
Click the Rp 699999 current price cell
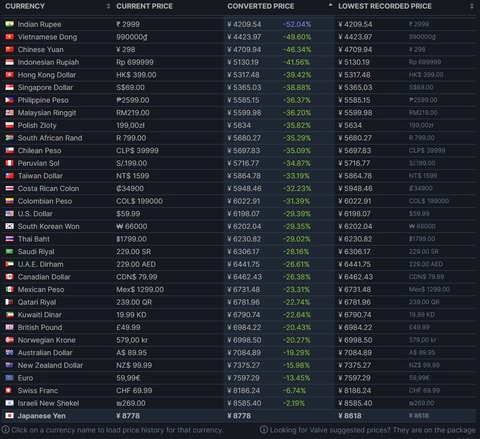click(x=135, y=62)
